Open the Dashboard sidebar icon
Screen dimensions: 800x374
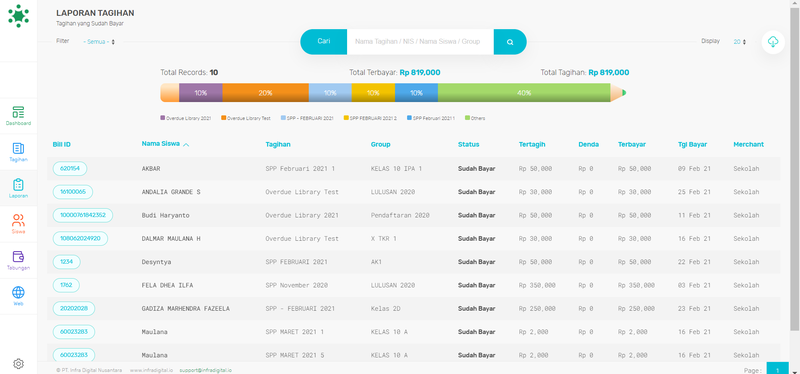pos(18,116)
